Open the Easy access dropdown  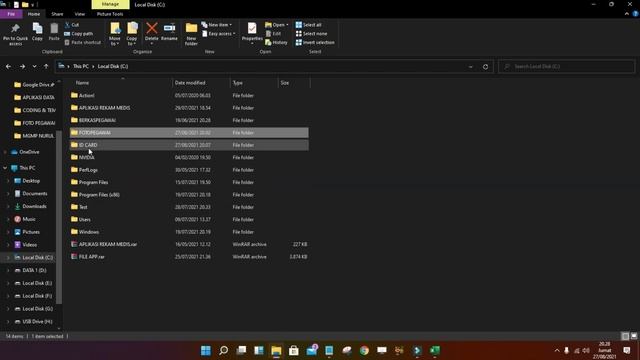219,34
